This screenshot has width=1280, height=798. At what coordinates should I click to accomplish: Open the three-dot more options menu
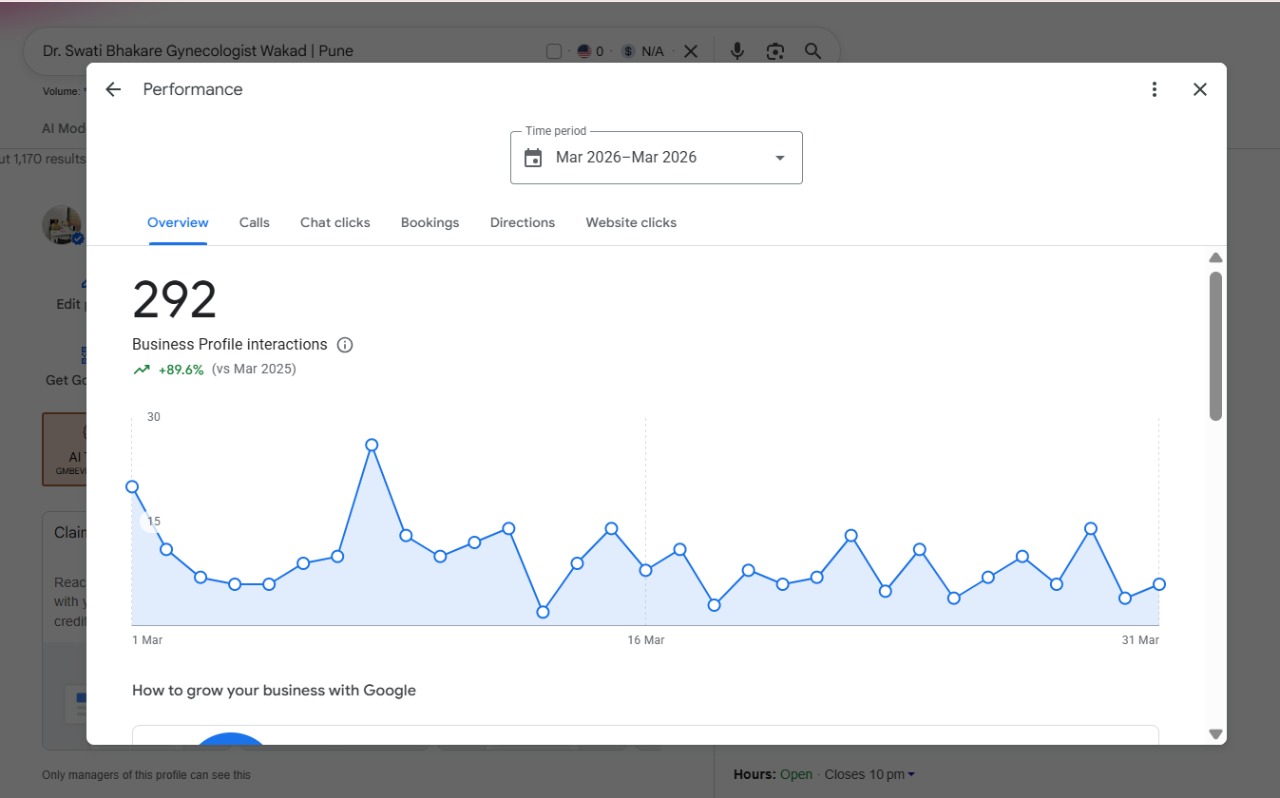pyautogui.click(x=1154, y=89)
